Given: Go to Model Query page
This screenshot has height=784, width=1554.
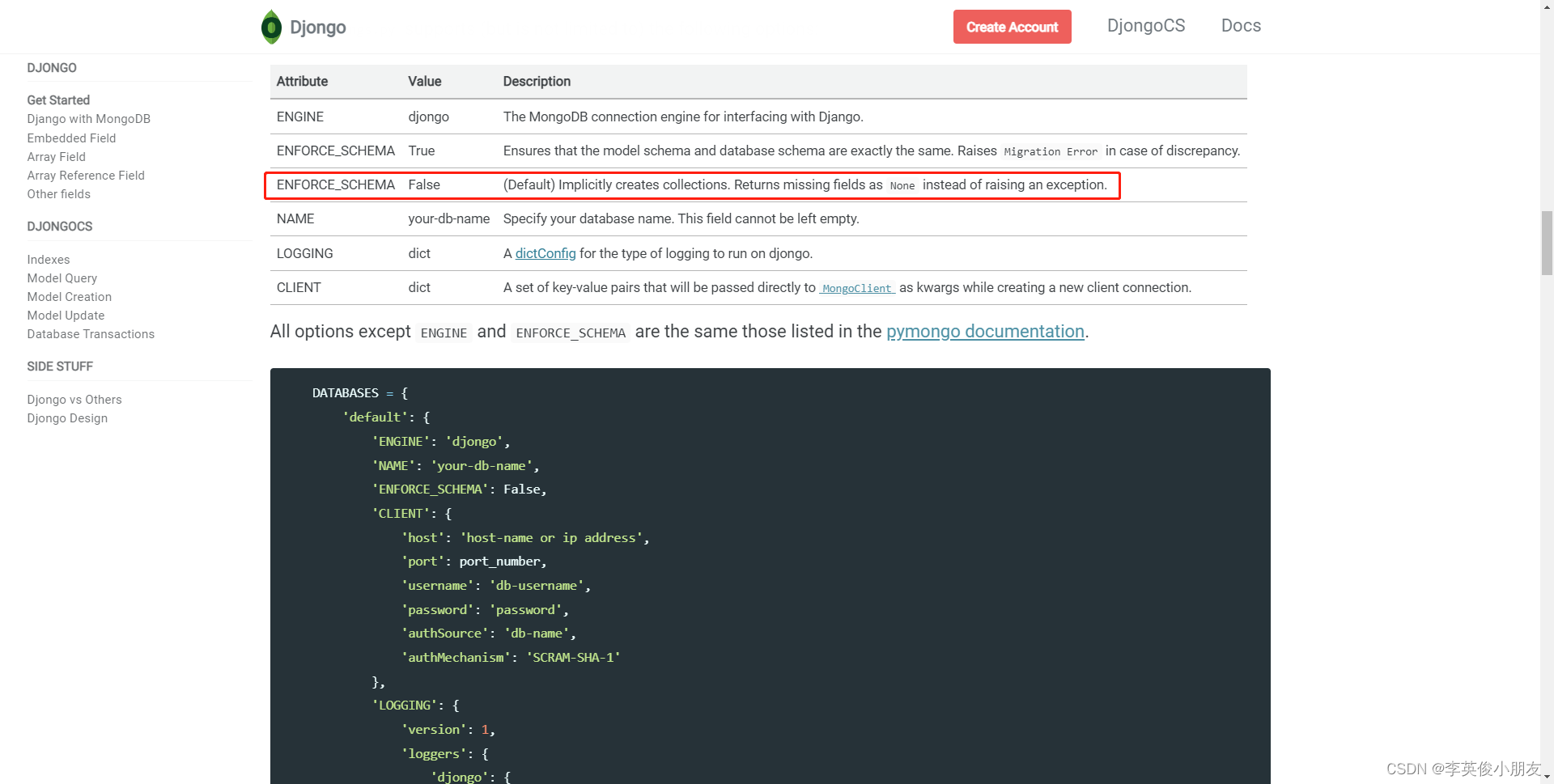Looking at the screenshot, I should coord(62,278).
